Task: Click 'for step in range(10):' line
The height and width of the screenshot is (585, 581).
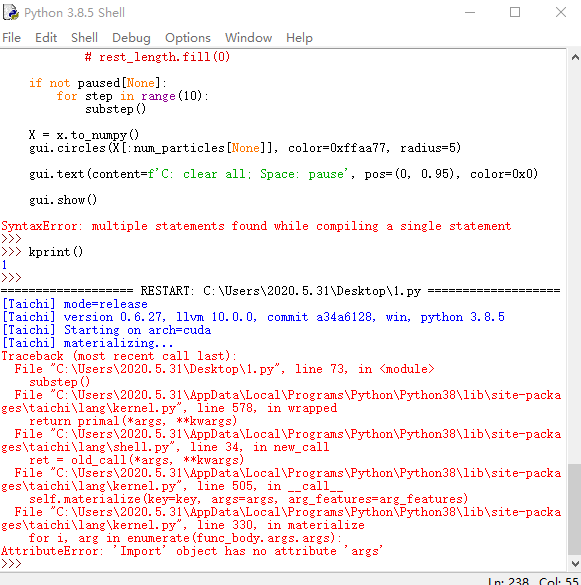Action: pyautogui.click(x=132, y=96)
